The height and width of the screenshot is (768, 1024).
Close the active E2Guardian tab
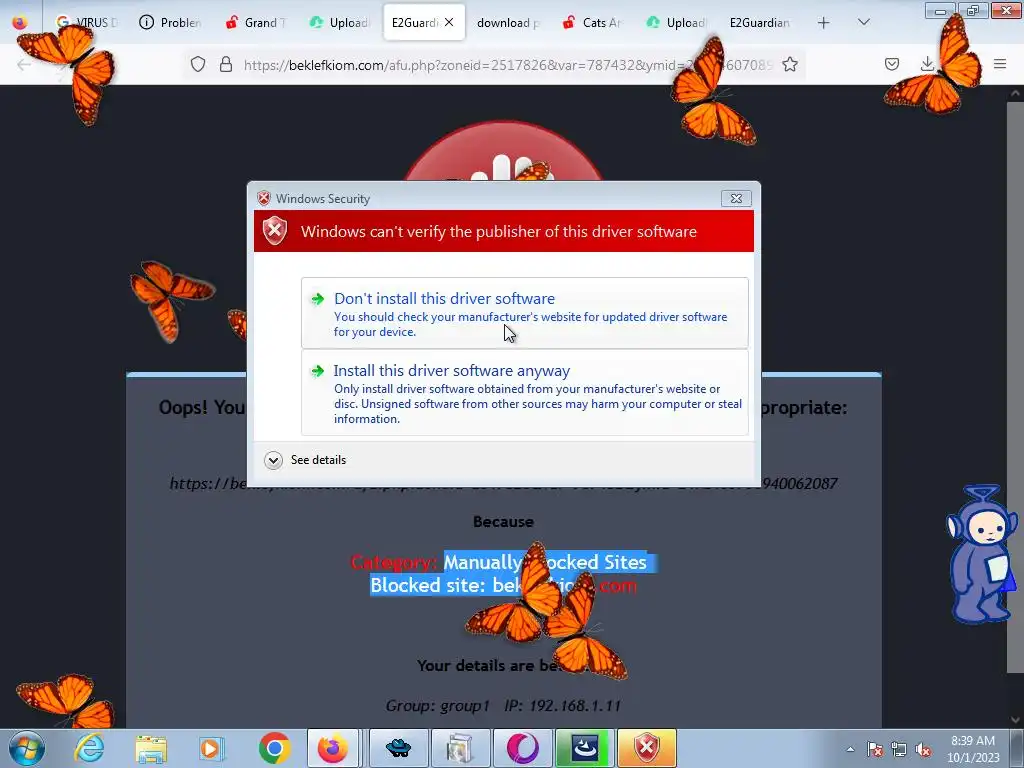tap(449, 22)
